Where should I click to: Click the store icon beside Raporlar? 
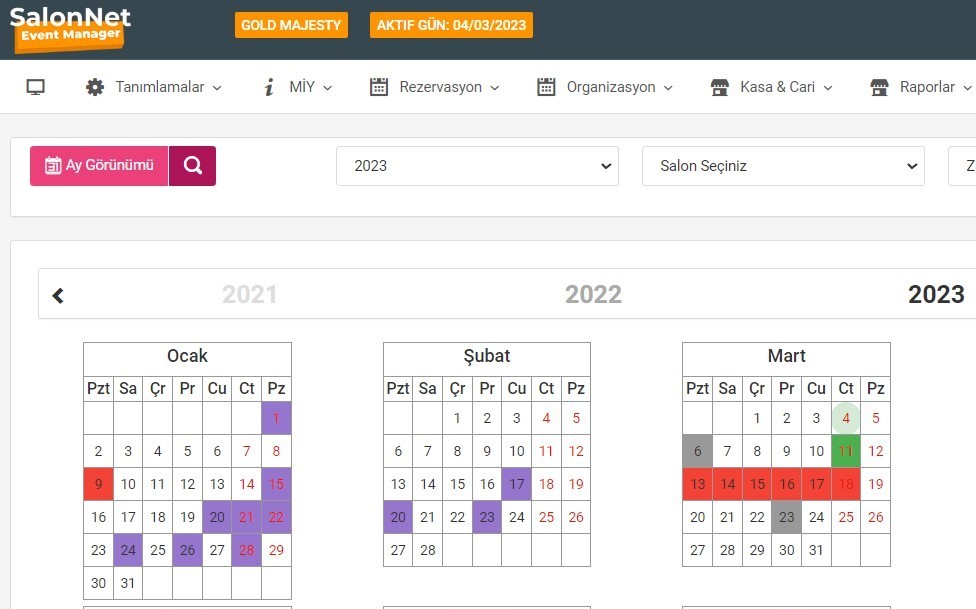tap(880, 87)
